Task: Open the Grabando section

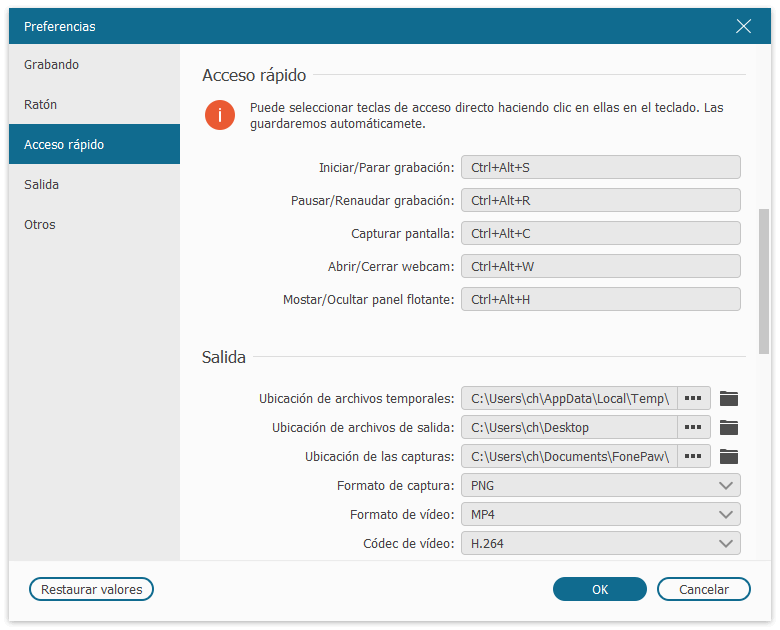Action: [x=95, y=64]
